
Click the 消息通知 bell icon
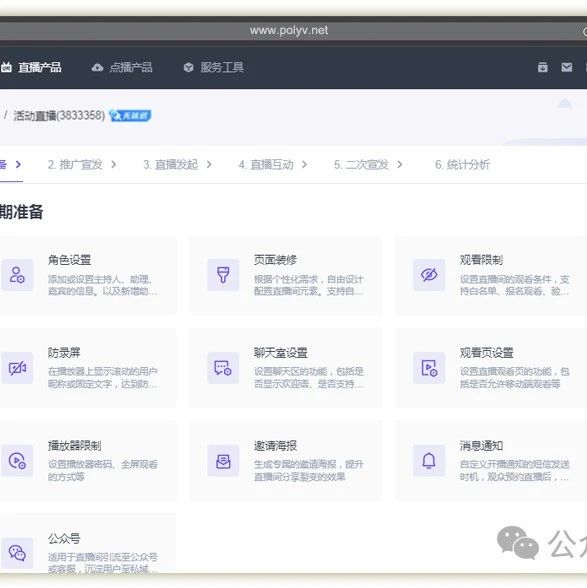pyautogui.click(x=429, y=461)
